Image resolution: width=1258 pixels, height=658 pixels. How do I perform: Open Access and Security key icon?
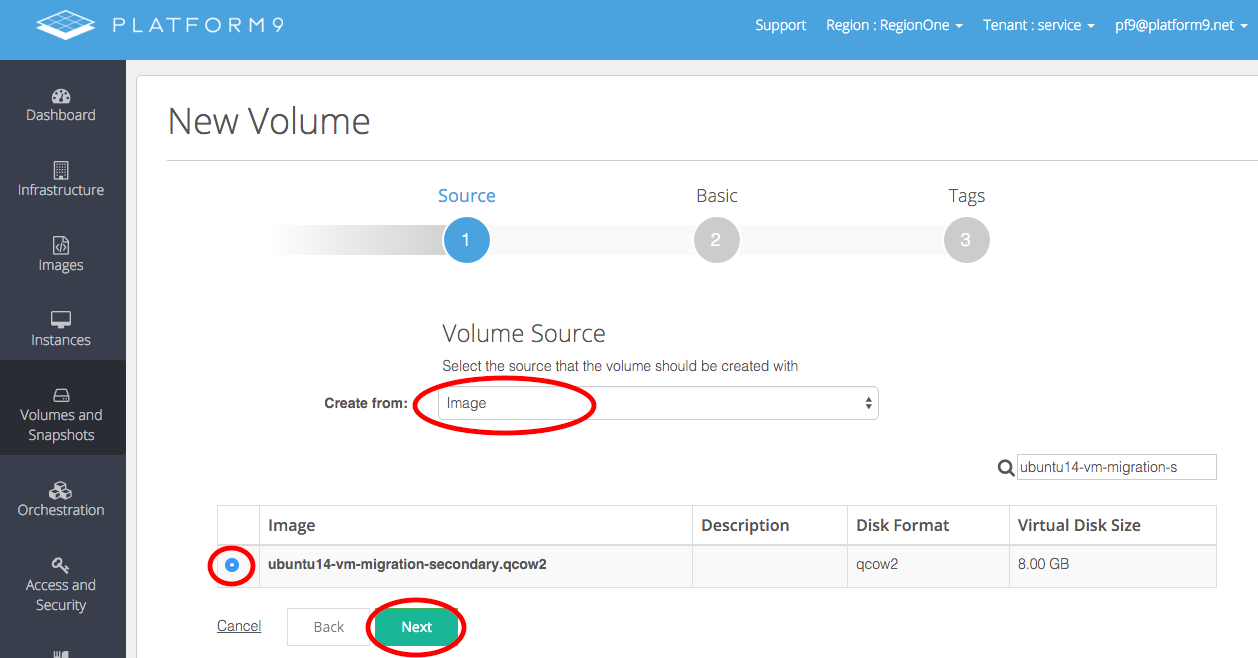point(61,566)
